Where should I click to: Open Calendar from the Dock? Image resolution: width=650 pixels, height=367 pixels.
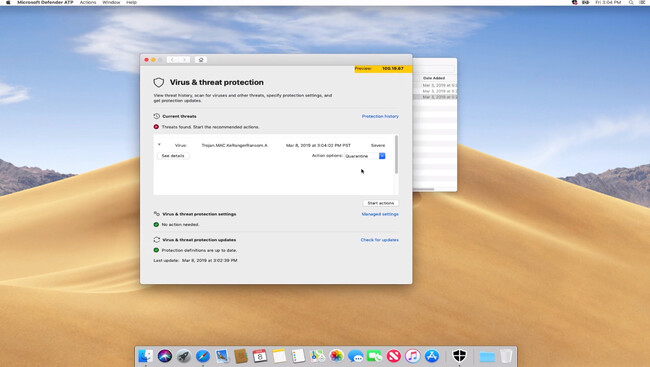[x=260, y=356]
